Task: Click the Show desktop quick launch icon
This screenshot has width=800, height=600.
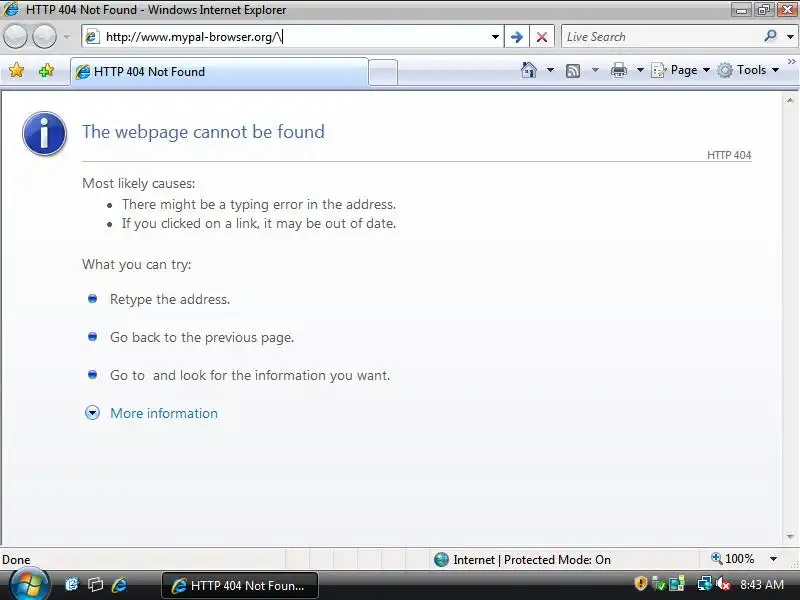Action: (72, 585)
